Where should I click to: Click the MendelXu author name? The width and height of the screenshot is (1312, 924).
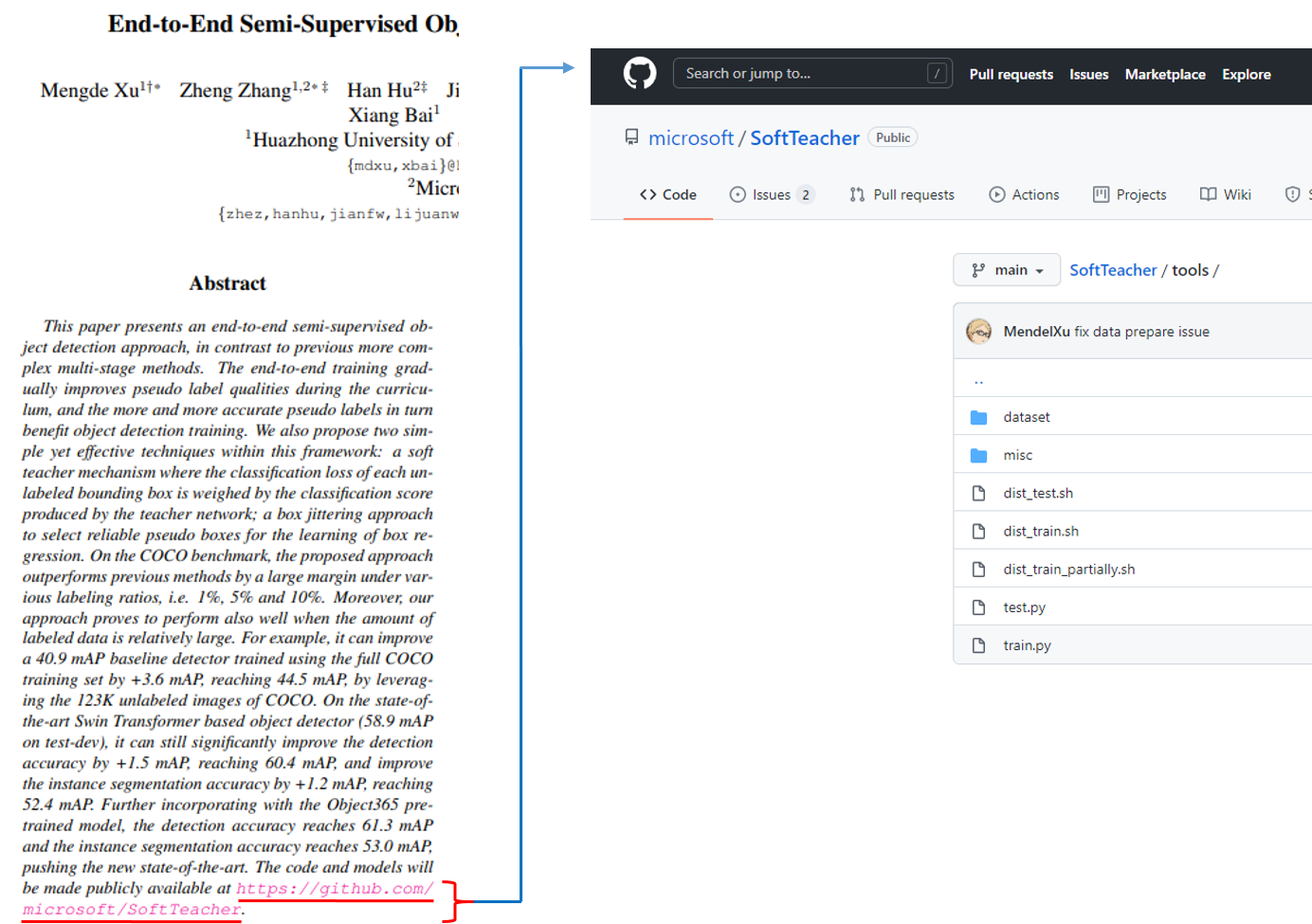coord(1036,332)
